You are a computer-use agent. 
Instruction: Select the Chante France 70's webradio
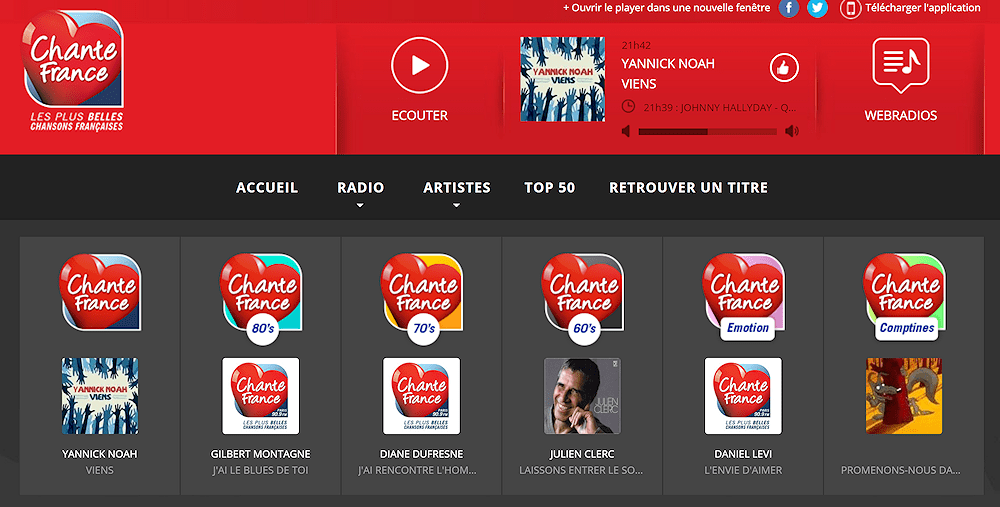pyautogui.click(x=422, y=298)
